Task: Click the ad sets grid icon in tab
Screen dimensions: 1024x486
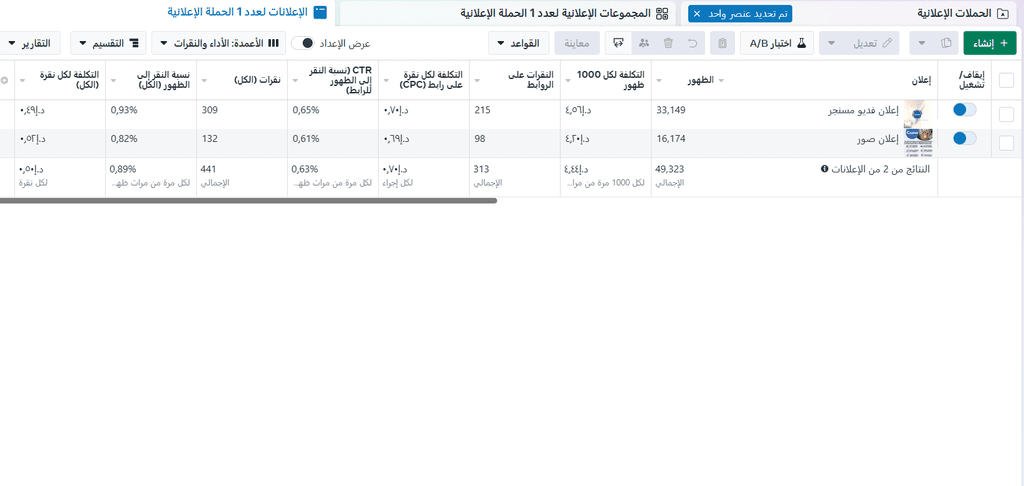Action: click(663, 13)
